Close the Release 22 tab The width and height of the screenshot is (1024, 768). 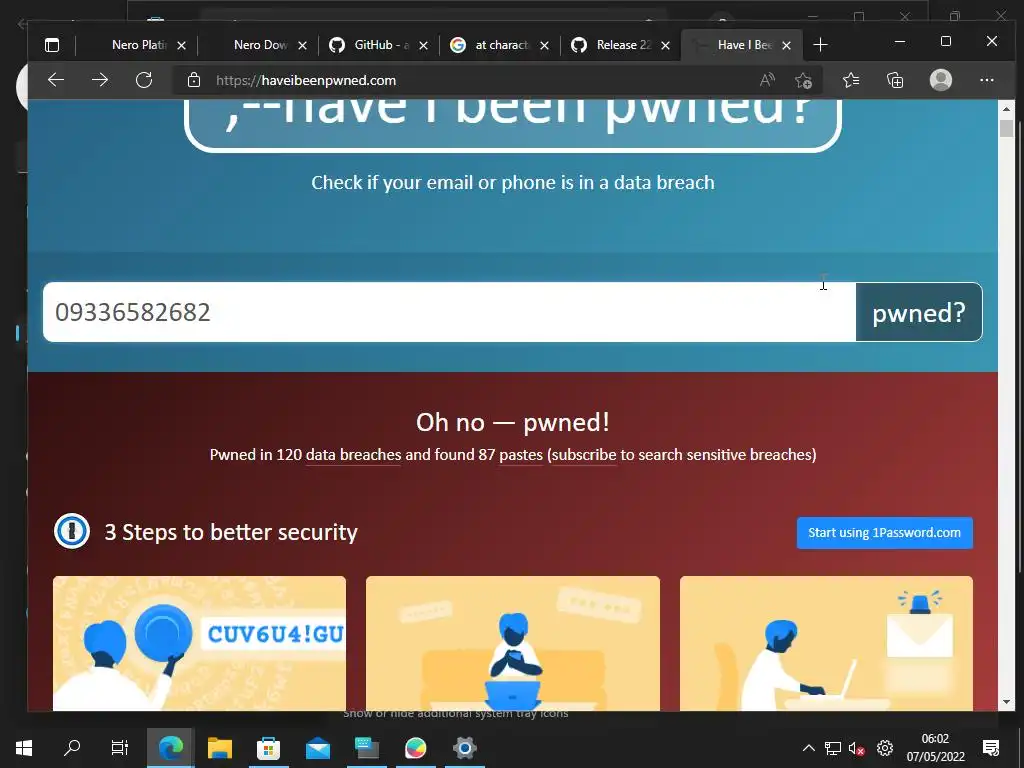tap(665, 45)
